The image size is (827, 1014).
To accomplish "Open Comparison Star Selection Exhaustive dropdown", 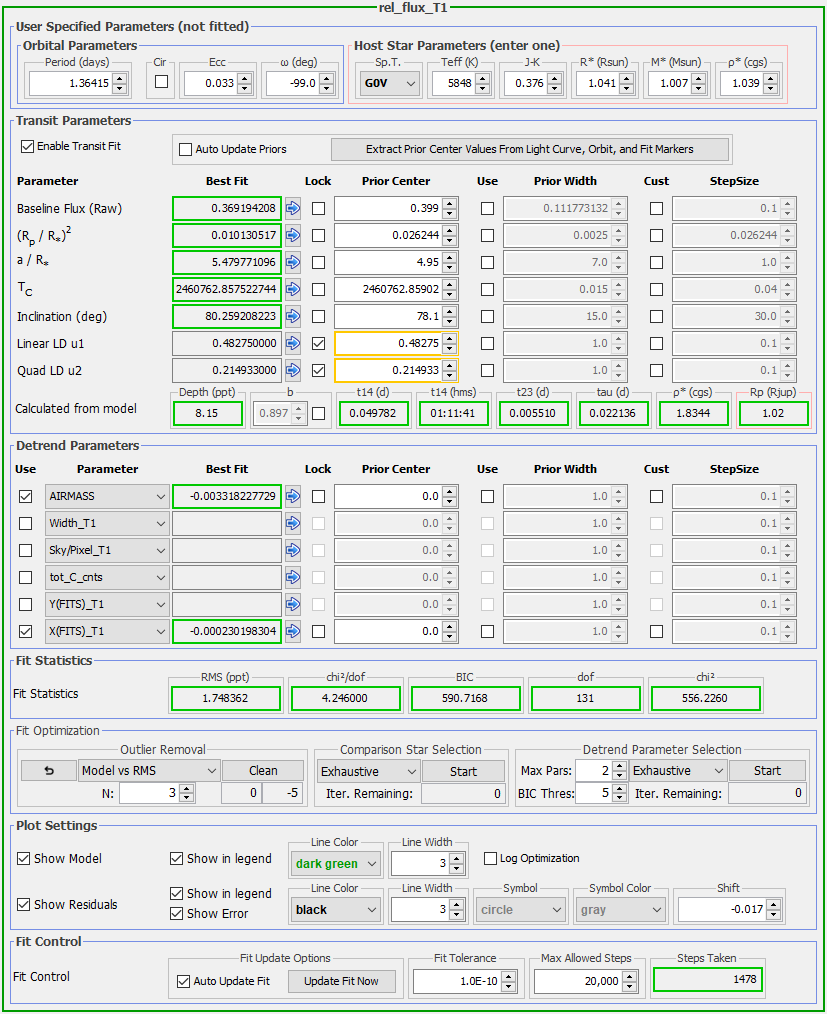I will pos(369,771).
